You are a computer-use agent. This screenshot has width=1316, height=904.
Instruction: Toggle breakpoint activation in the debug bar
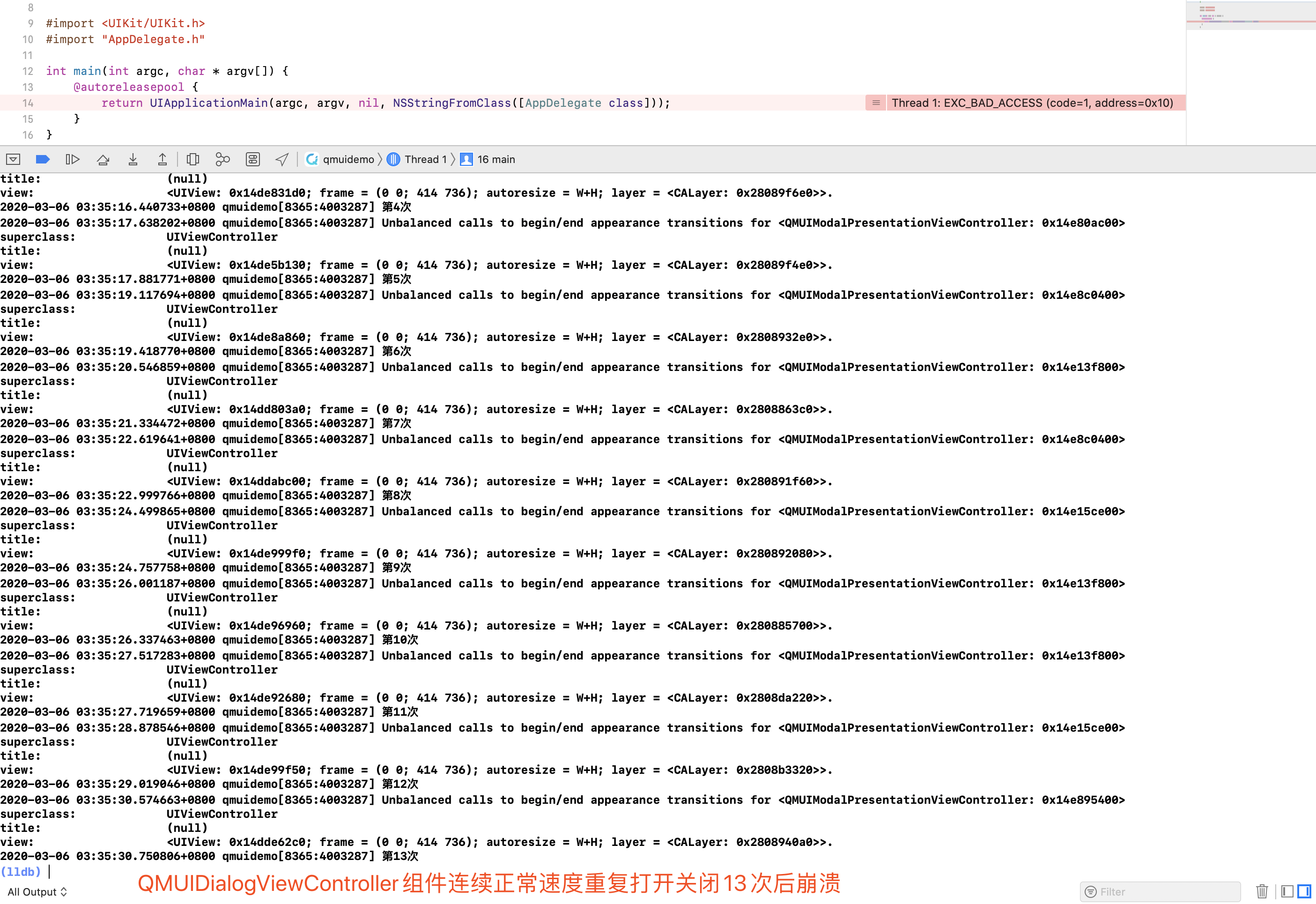(x=43, y=159)
